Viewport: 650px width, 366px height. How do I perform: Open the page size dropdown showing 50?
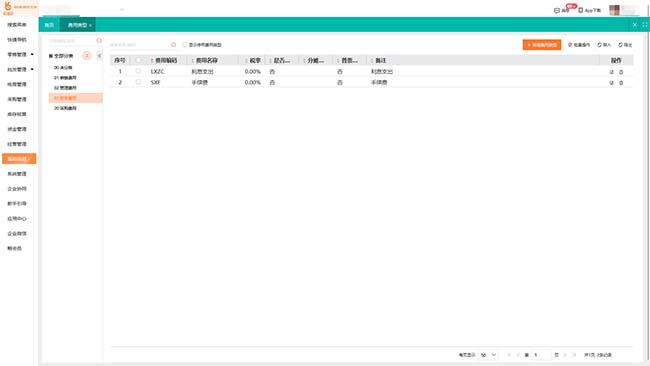click(x=488, y=355)
